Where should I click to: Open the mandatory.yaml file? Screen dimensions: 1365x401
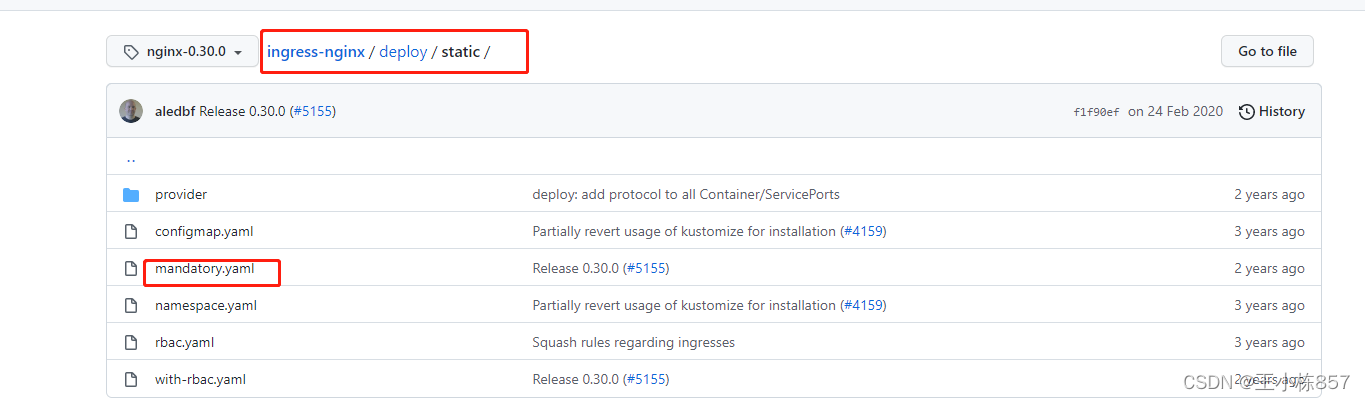pos(205,268)
